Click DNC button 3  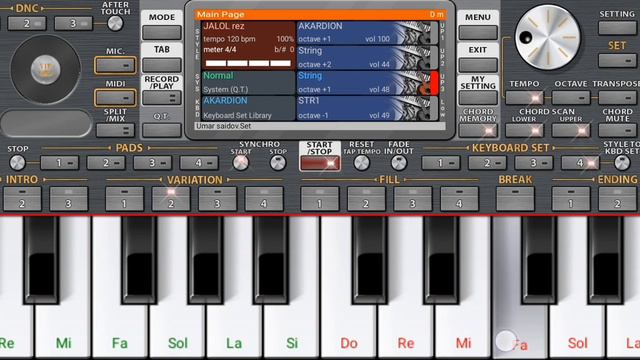click(x=73, y=24)
